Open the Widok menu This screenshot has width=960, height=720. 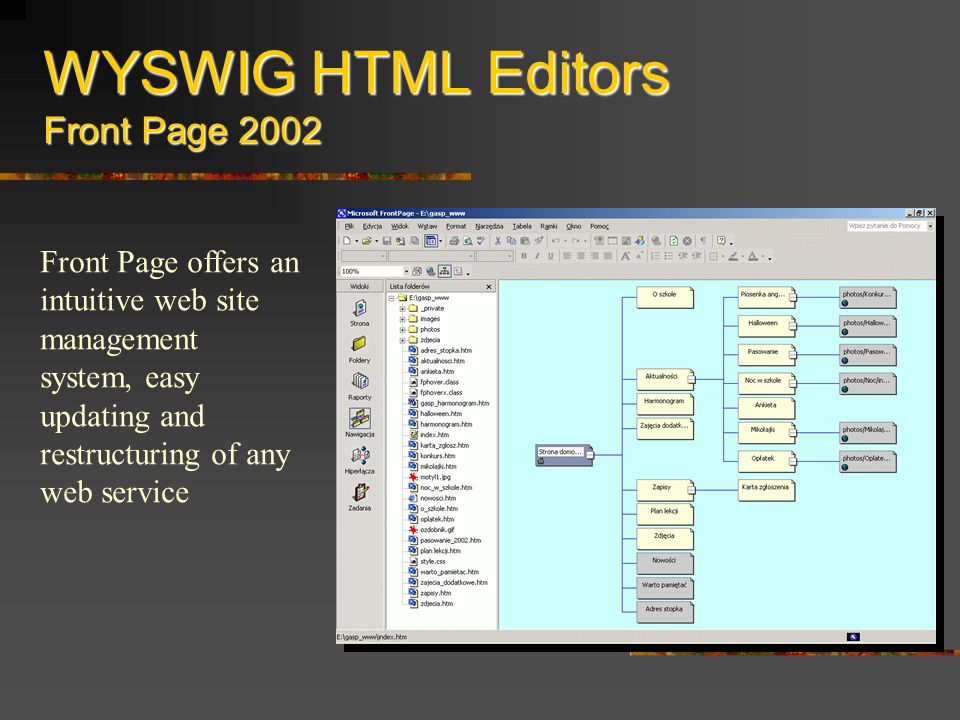click(400, 226)
